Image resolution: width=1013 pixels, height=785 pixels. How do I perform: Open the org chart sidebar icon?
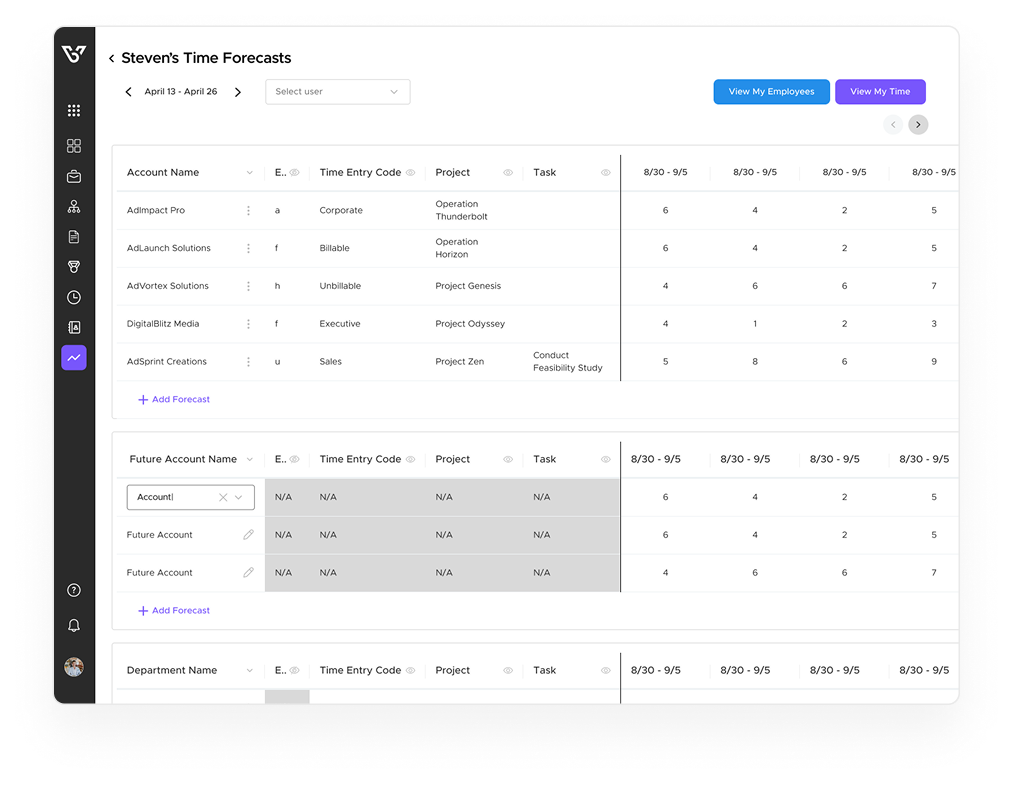[74, 207]
